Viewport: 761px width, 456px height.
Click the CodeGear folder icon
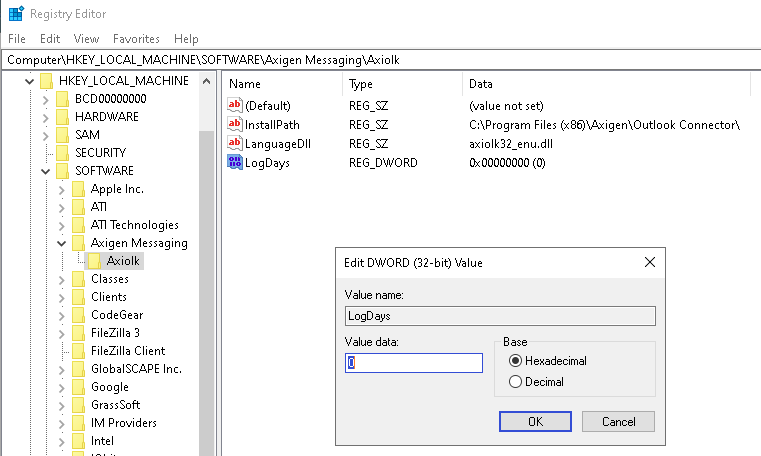coord(79,315)
